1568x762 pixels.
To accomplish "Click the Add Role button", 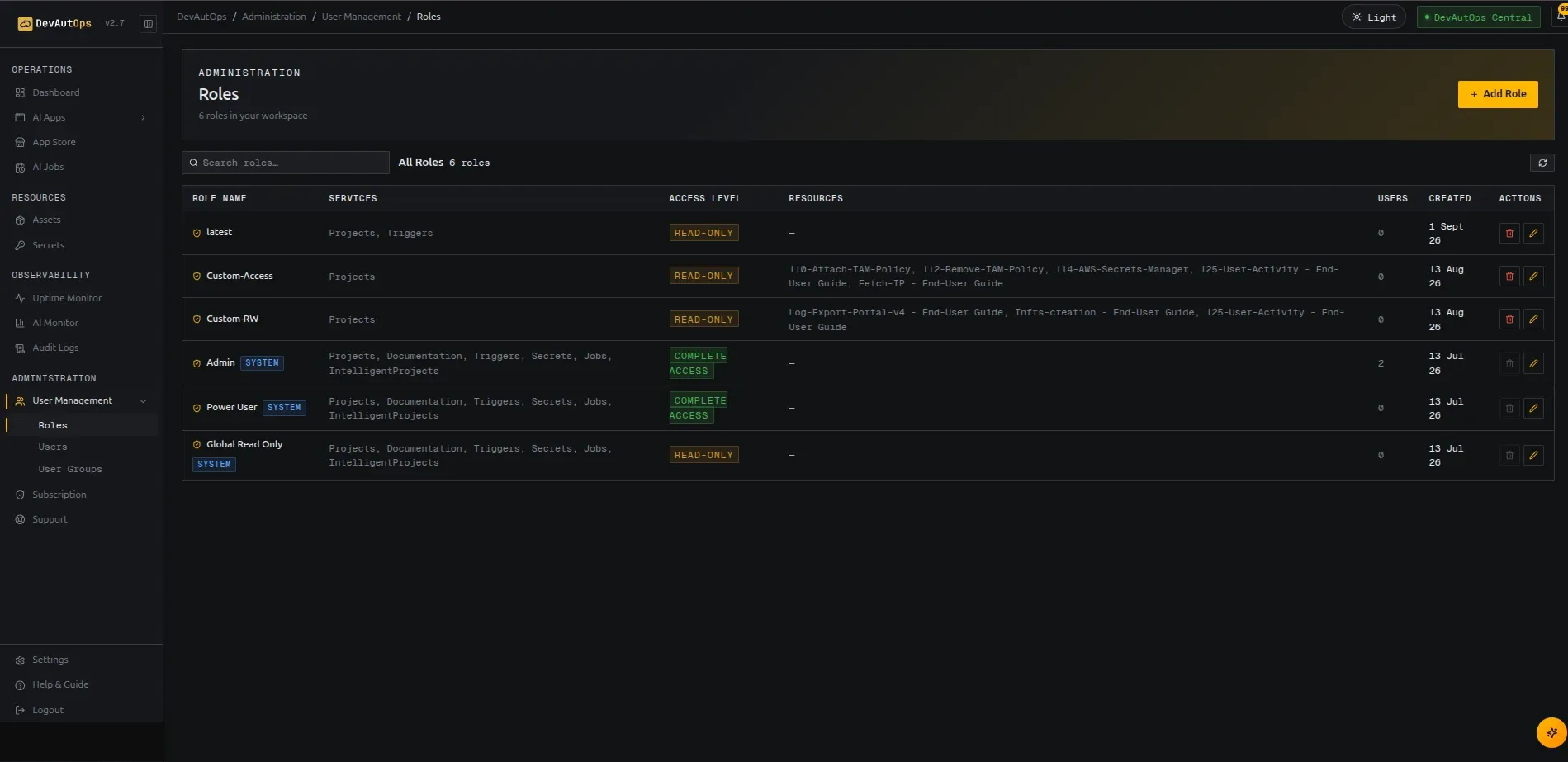I will pos(1498,94).
